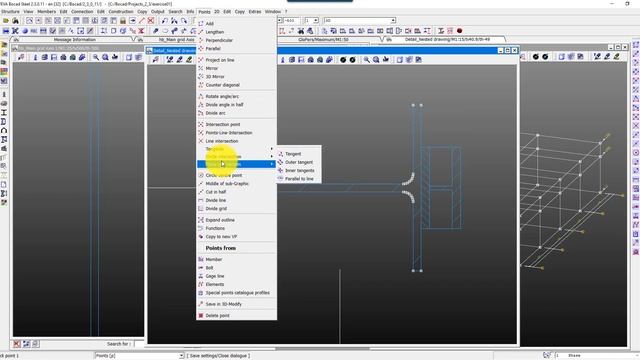Click the open folder icon in the main toolbar

click(6, 20)
